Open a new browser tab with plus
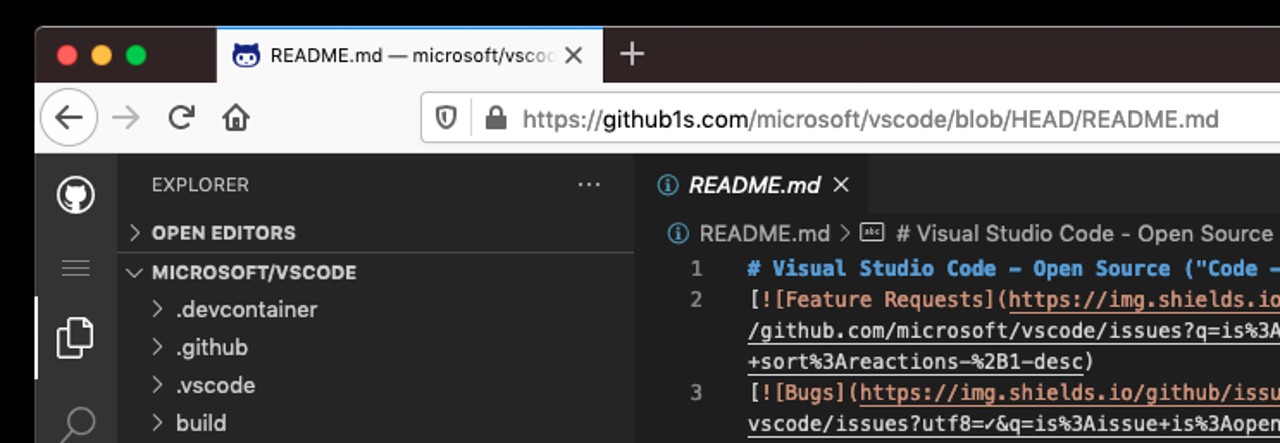 coord(632,54)
